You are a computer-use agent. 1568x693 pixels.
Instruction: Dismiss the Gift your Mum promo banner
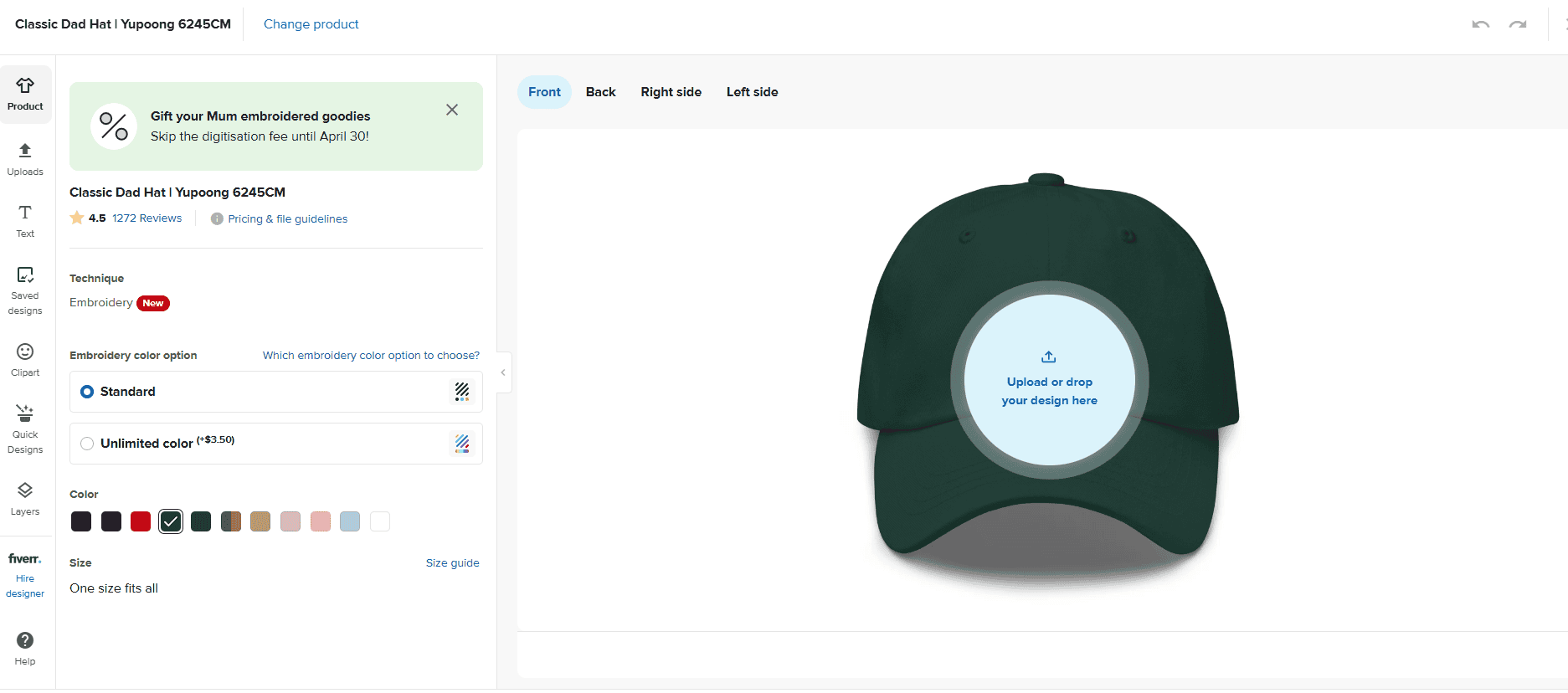coord(452,110)
